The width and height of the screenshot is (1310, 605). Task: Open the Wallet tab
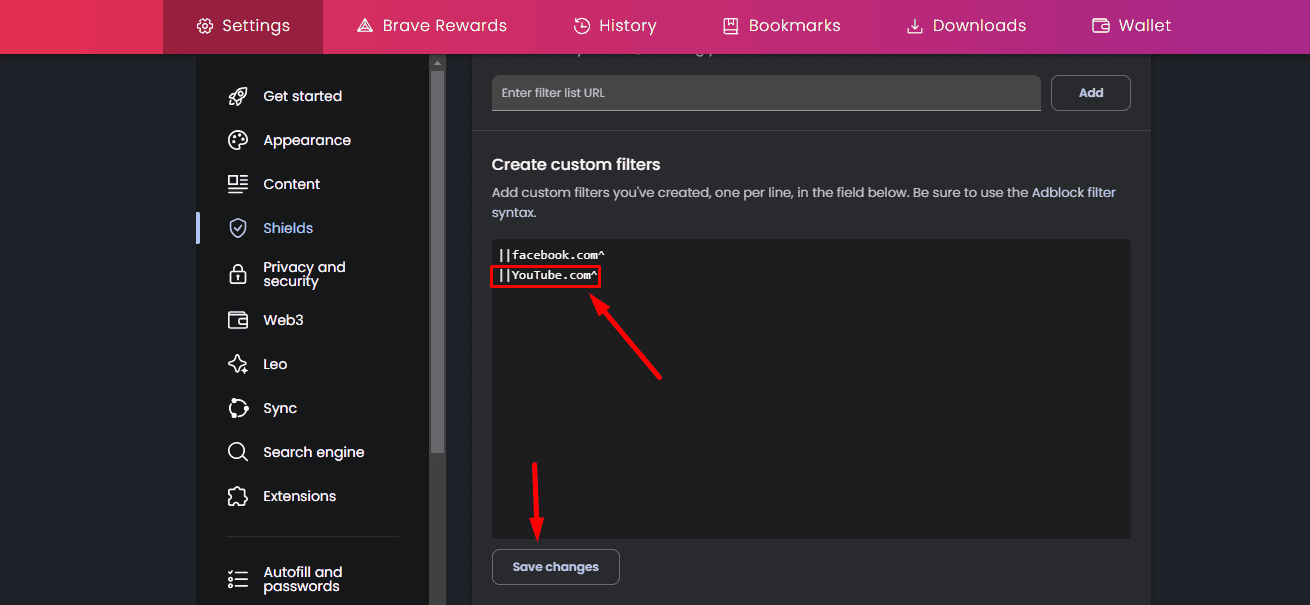coord(1130,25)
